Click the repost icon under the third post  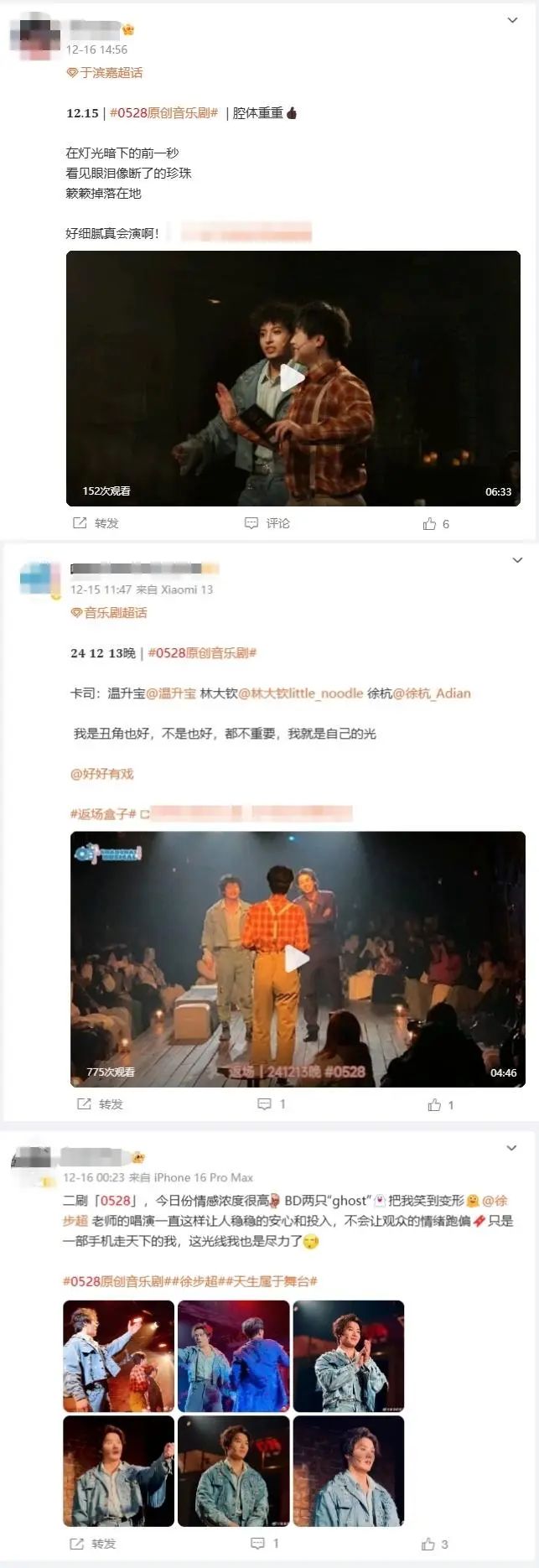[77, 1544]
